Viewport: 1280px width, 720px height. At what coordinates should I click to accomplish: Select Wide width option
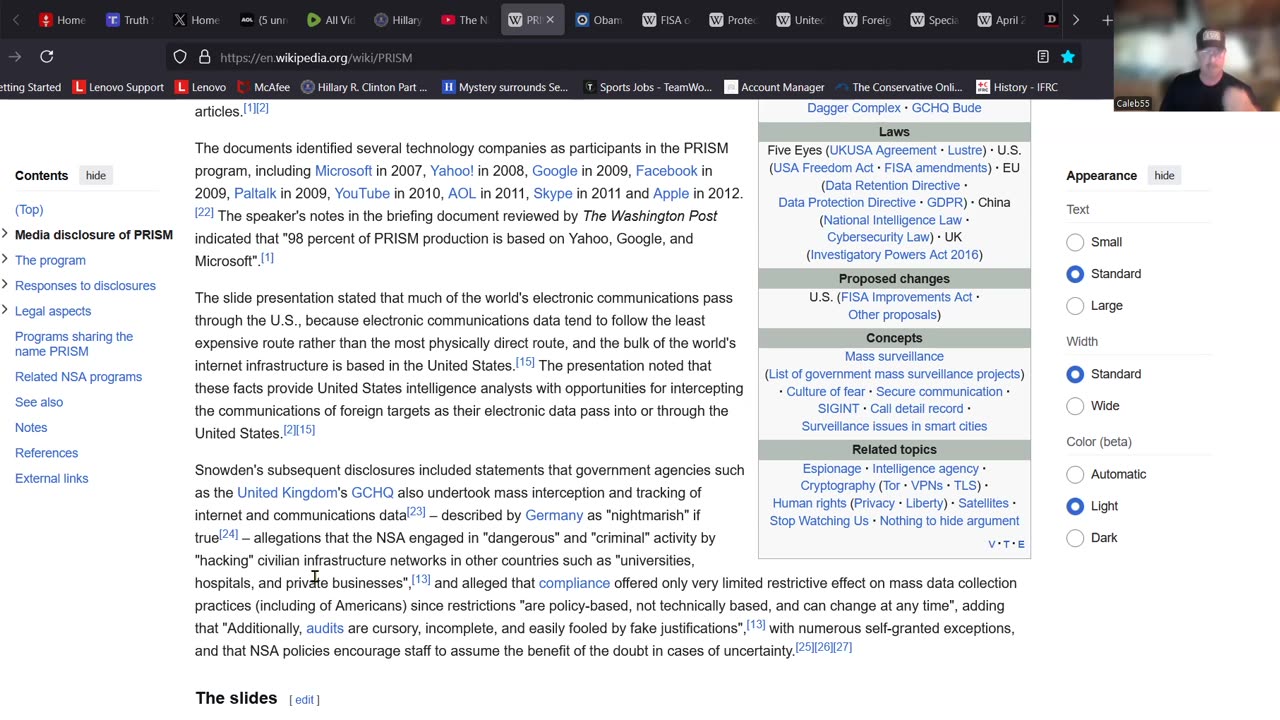pos(1075,406)
